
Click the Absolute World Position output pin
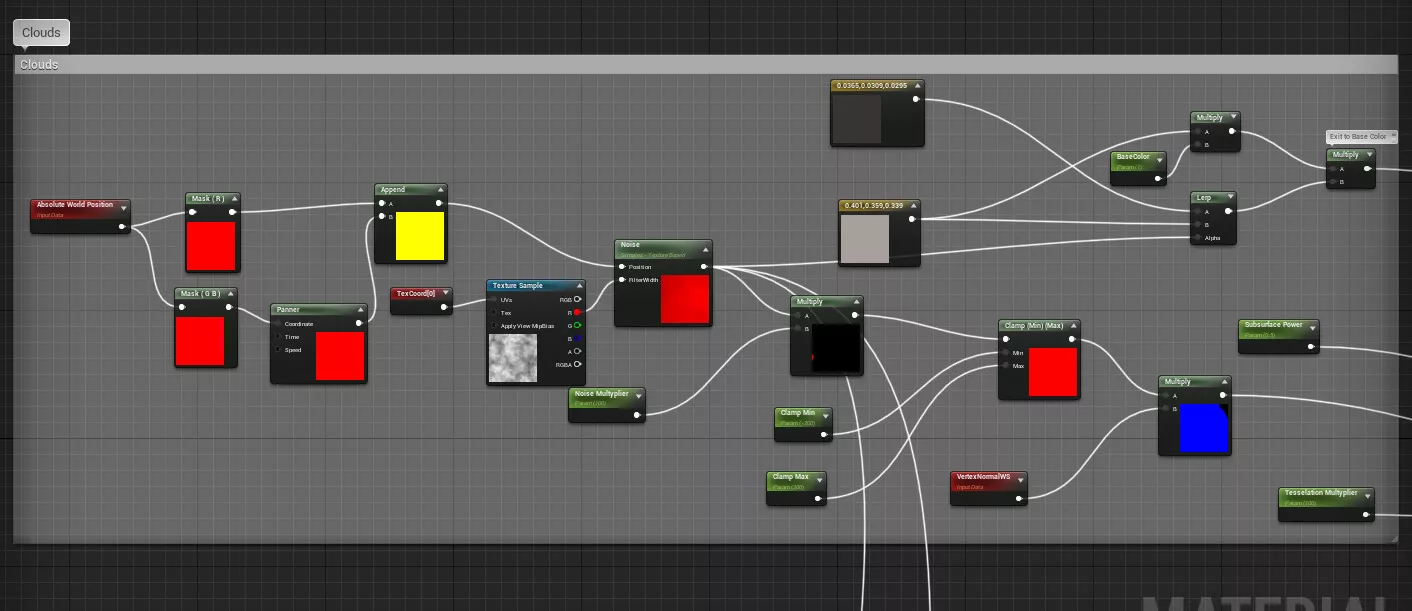122,226
